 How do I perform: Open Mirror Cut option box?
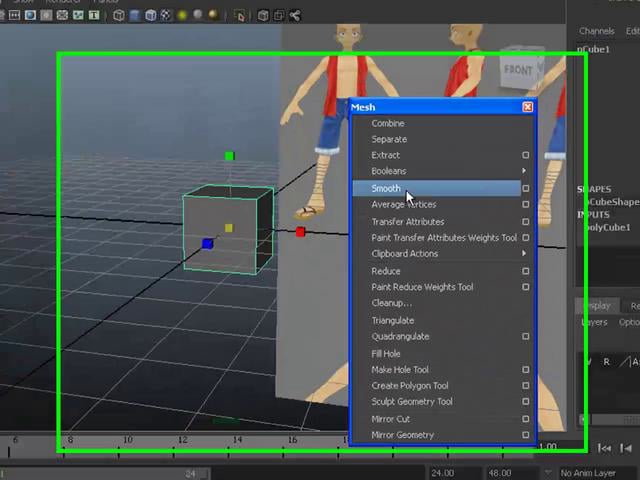[x=526, y=419]
